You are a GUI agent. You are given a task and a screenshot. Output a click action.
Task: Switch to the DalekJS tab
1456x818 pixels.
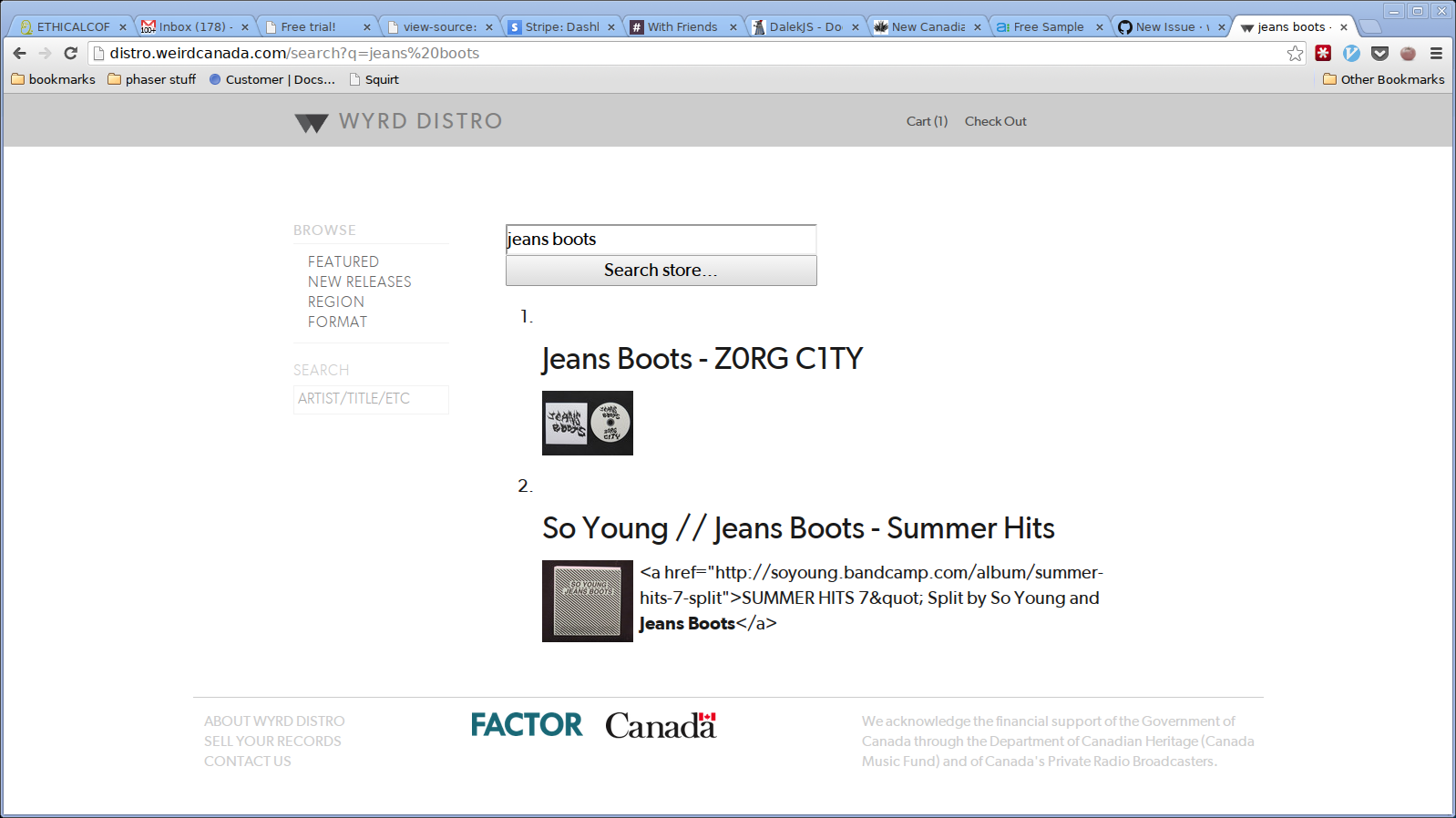(804, 26)
